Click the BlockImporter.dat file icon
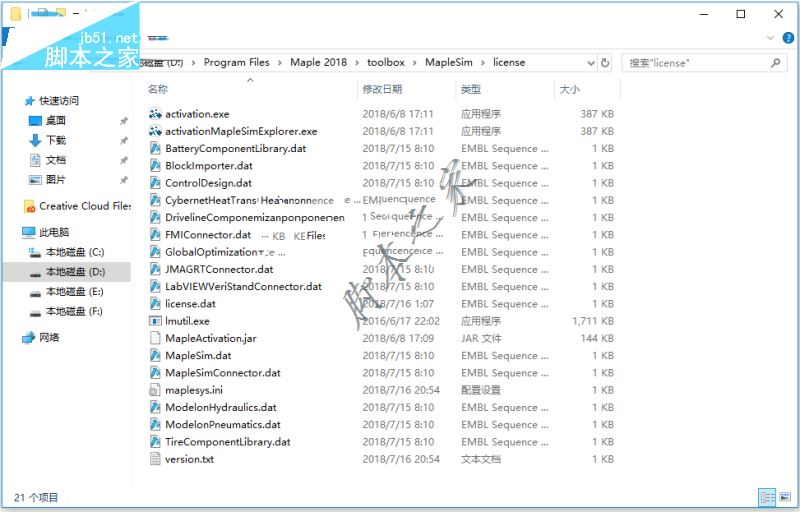Screen dimensions: 800x512 coord(155,166)
